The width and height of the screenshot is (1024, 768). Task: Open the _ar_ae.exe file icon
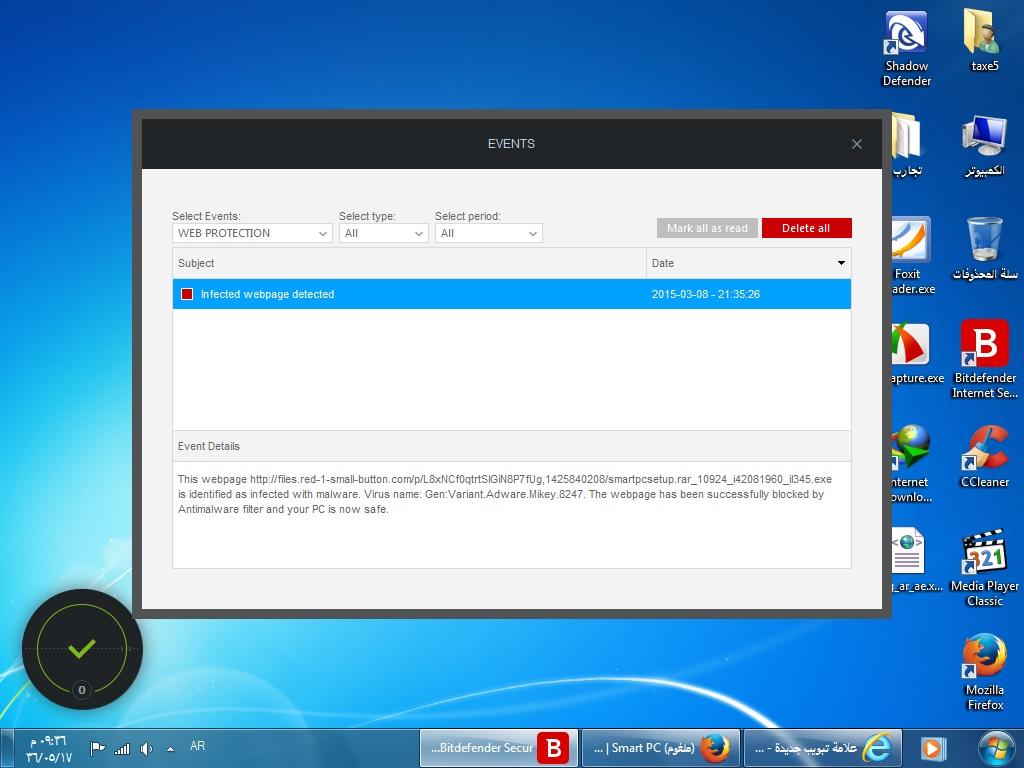pos(916,560)
